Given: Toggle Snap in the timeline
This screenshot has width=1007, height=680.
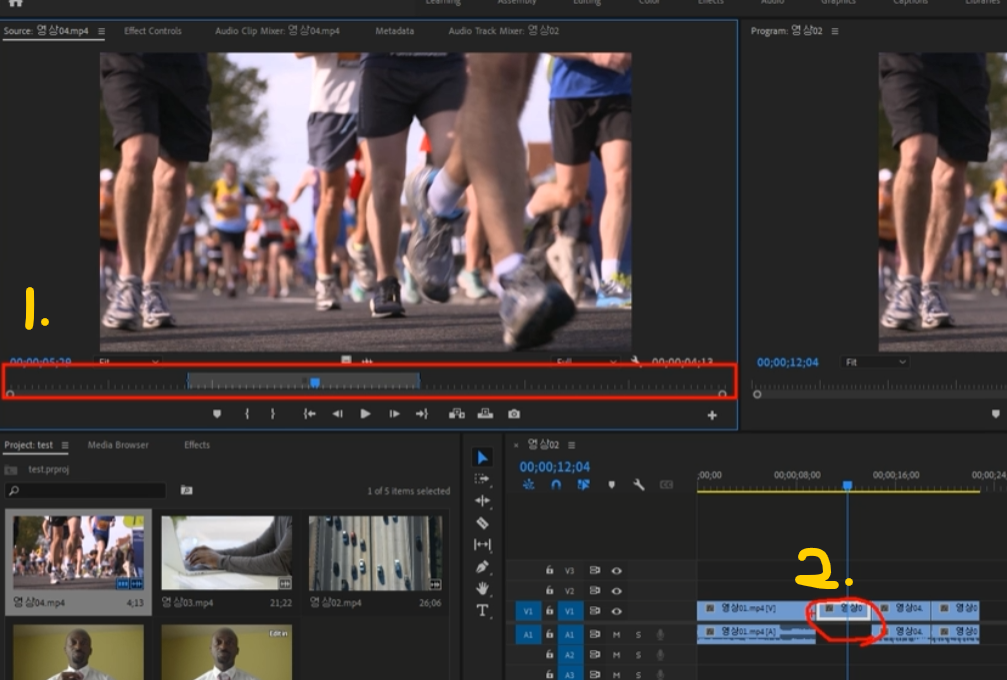Looking at the screenshot, I should (x=556, y=485).
